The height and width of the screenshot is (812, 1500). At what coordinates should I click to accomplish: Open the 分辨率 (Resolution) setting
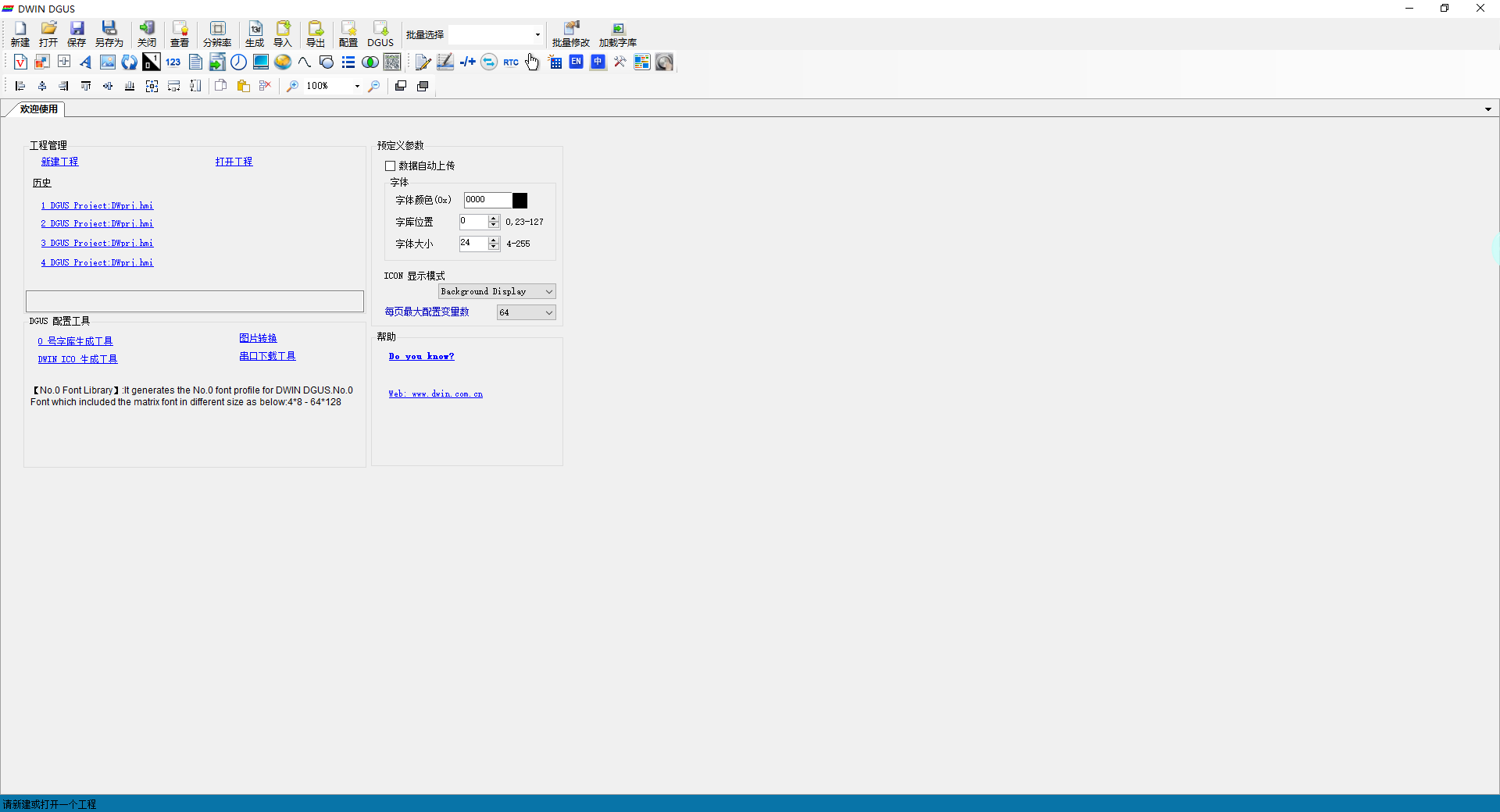(x=217, y=34)
